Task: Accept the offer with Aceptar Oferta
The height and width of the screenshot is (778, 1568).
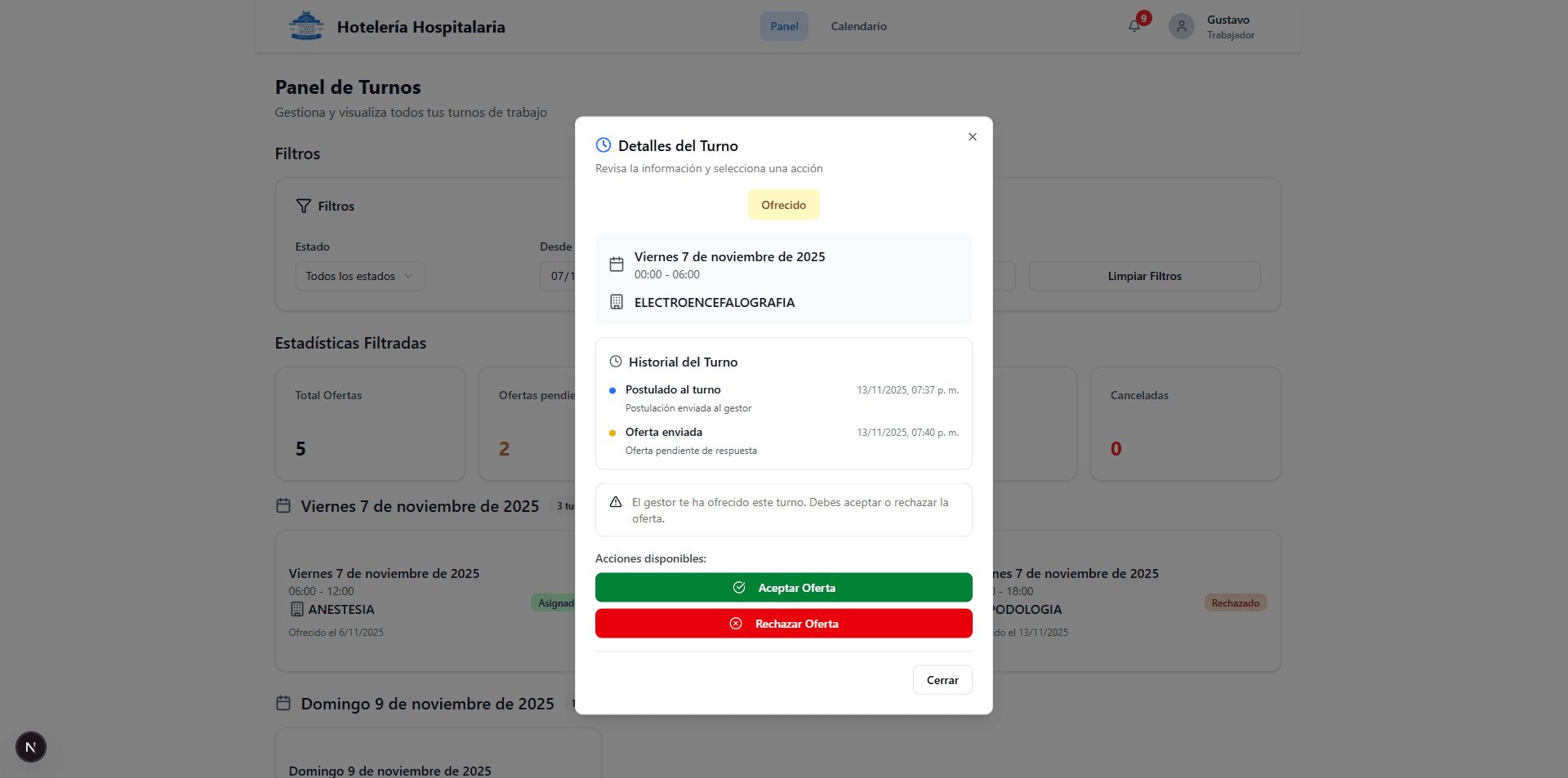Action: pos(783,587)
